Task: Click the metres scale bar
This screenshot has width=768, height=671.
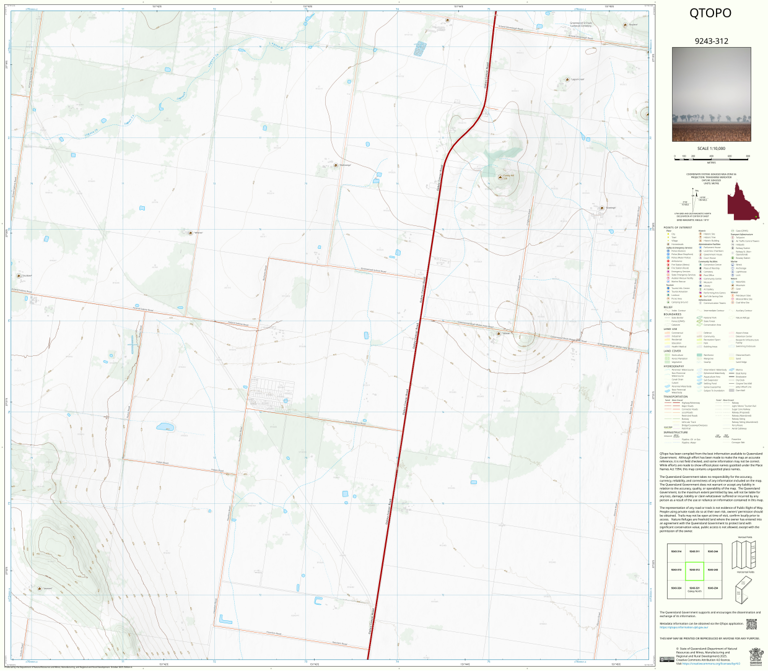Action: [x=712, y=157]
